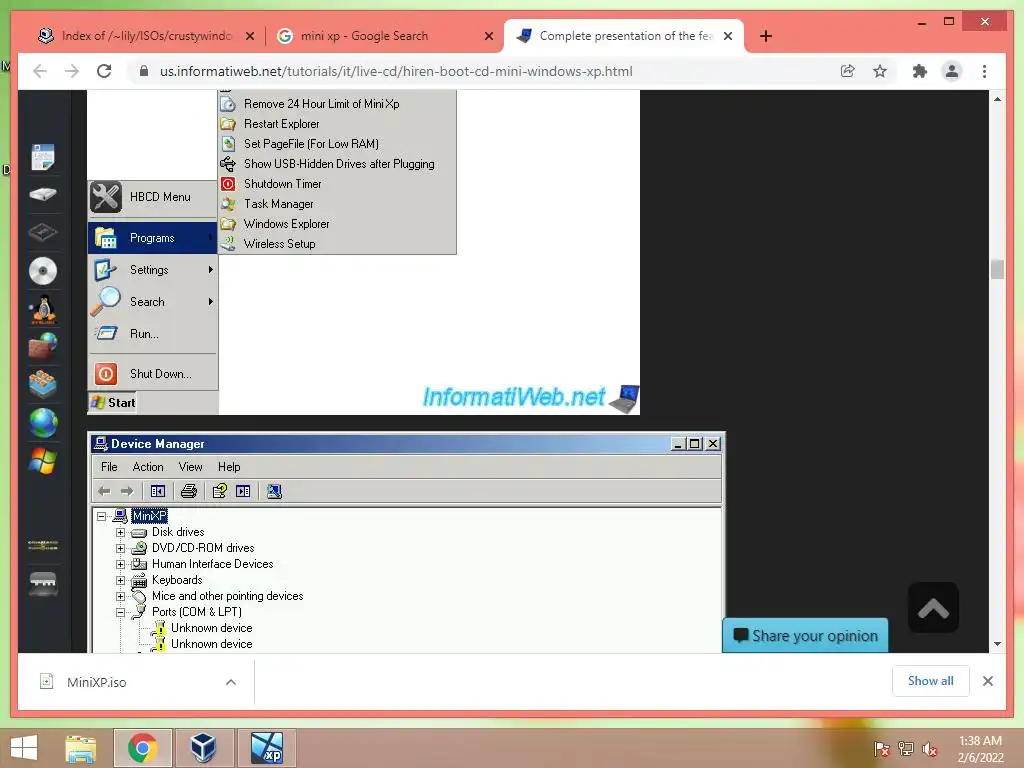
Task: Expand the Disk drives node
Action: pos(120,532)
